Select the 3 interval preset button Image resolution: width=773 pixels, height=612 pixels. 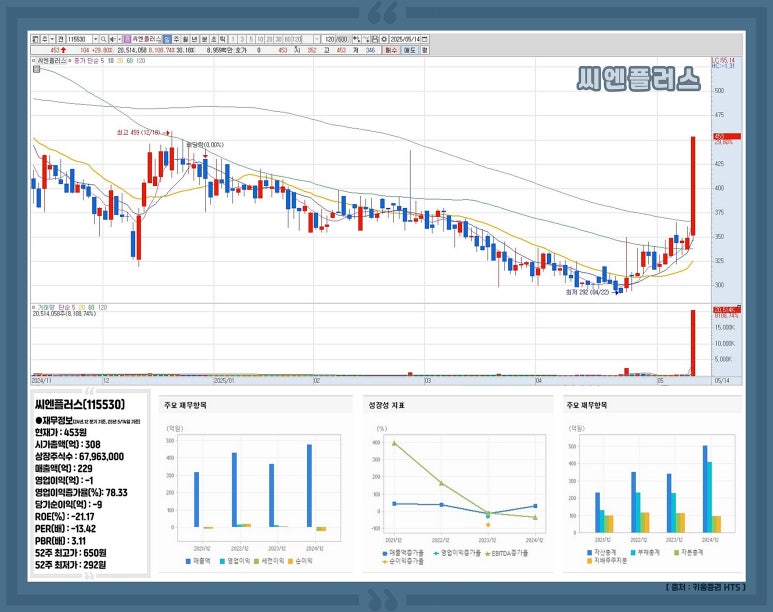pyautogui.click(x=242, y=39)
